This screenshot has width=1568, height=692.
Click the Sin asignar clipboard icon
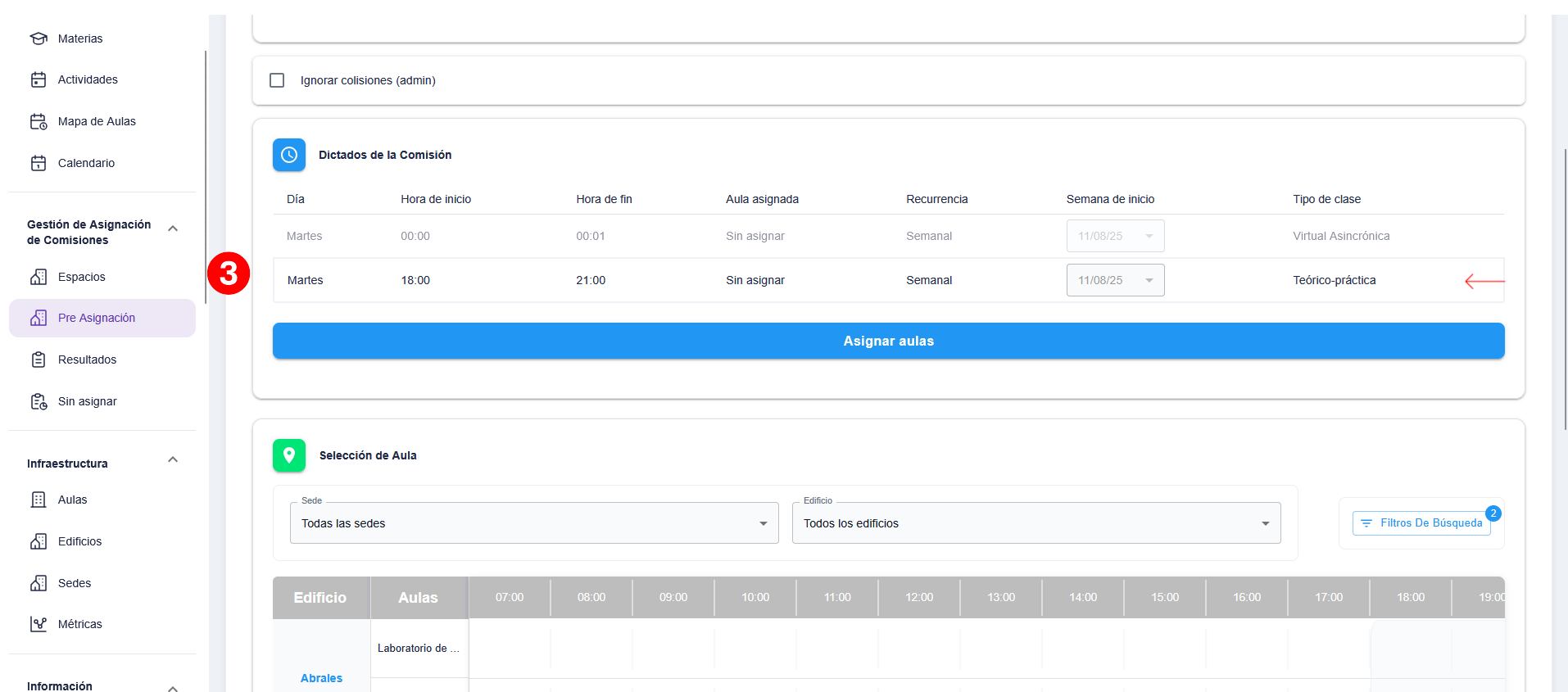39,401
